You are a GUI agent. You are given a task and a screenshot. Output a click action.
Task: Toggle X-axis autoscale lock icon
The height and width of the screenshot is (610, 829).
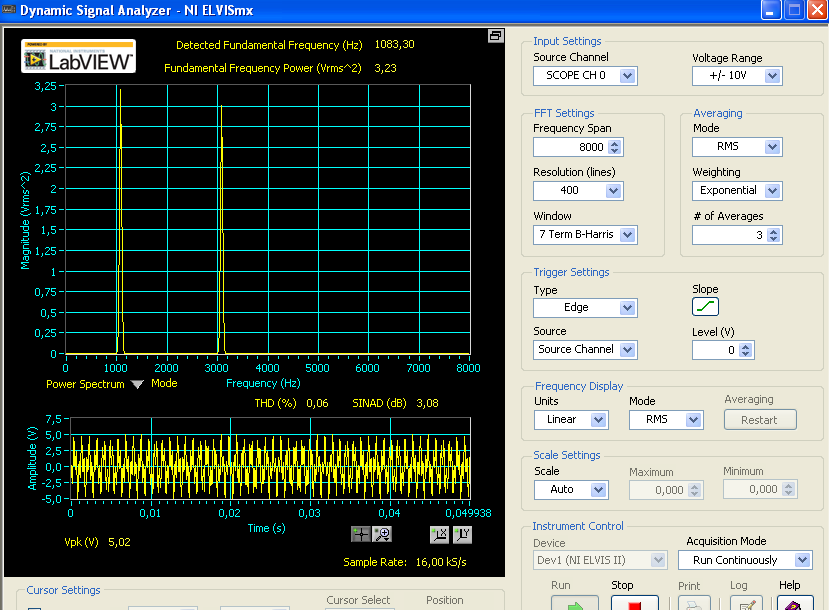[x=439, y=534]
